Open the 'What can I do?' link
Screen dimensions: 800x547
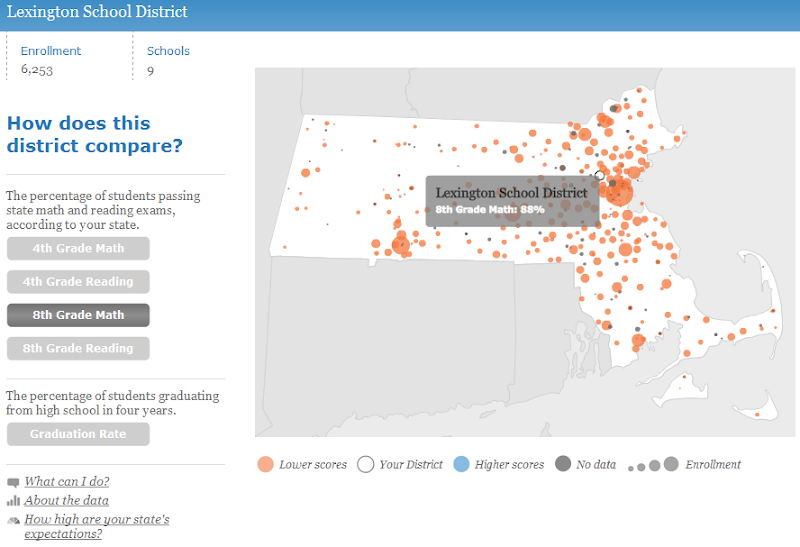[x=67, y=482]
